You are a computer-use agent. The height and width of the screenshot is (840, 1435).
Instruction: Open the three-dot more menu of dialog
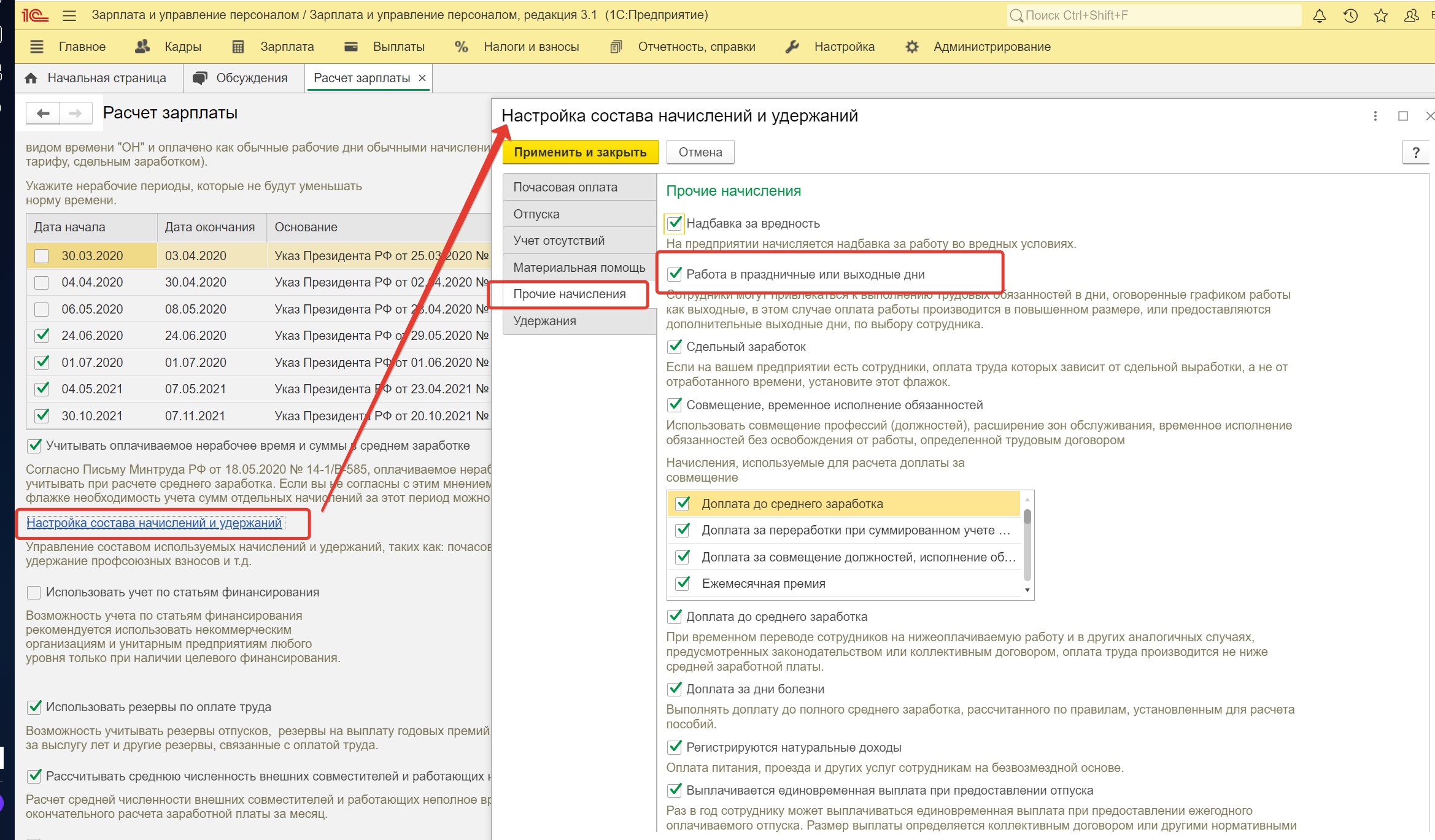point(1375,116)
